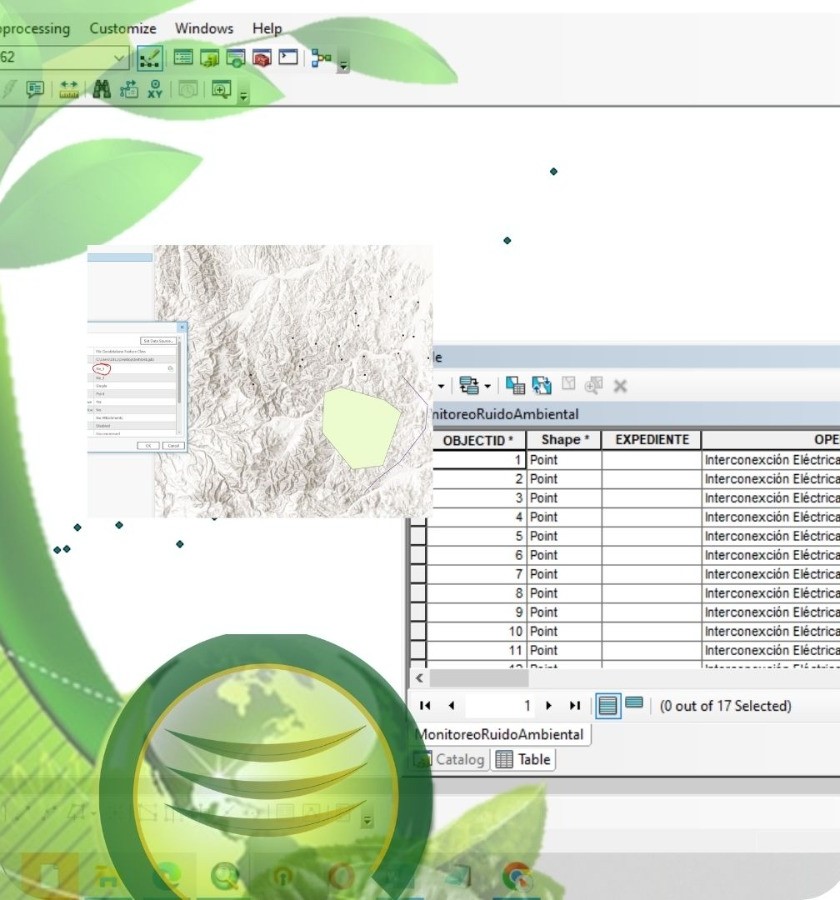Launch the ModelBuilder window icon
The width and height of the screenshot is (840, 900).
coord(321,58)
